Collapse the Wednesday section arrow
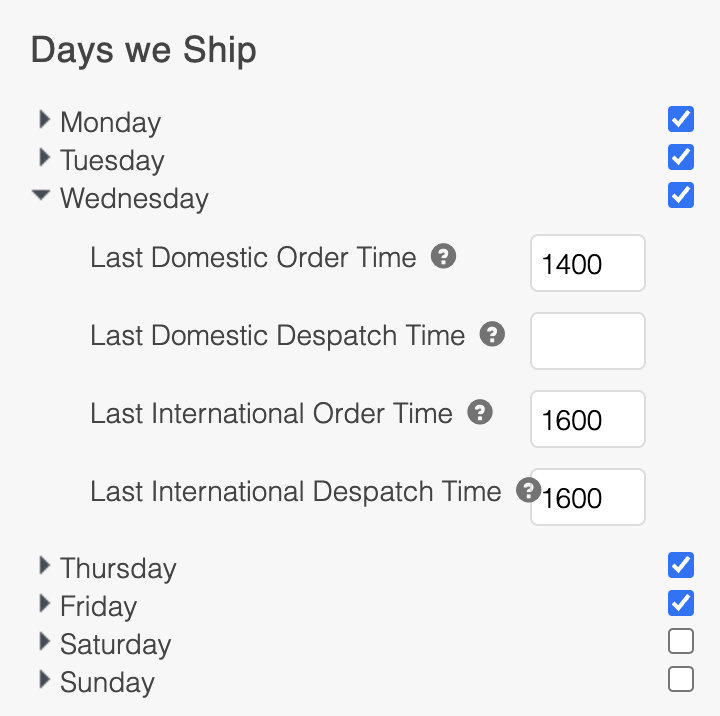The image size is (720, 716). pos(41,195)
